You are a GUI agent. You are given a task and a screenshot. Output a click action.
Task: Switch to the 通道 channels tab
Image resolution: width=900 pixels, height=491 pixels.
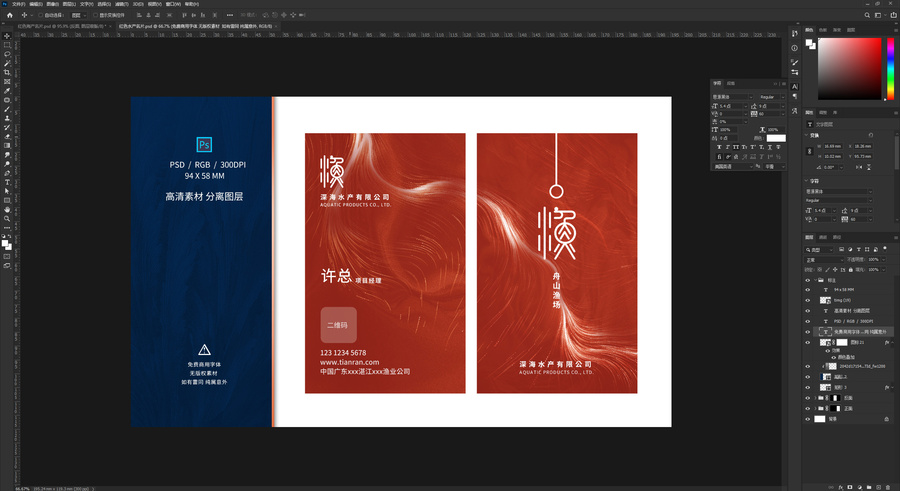click(823, 237)
